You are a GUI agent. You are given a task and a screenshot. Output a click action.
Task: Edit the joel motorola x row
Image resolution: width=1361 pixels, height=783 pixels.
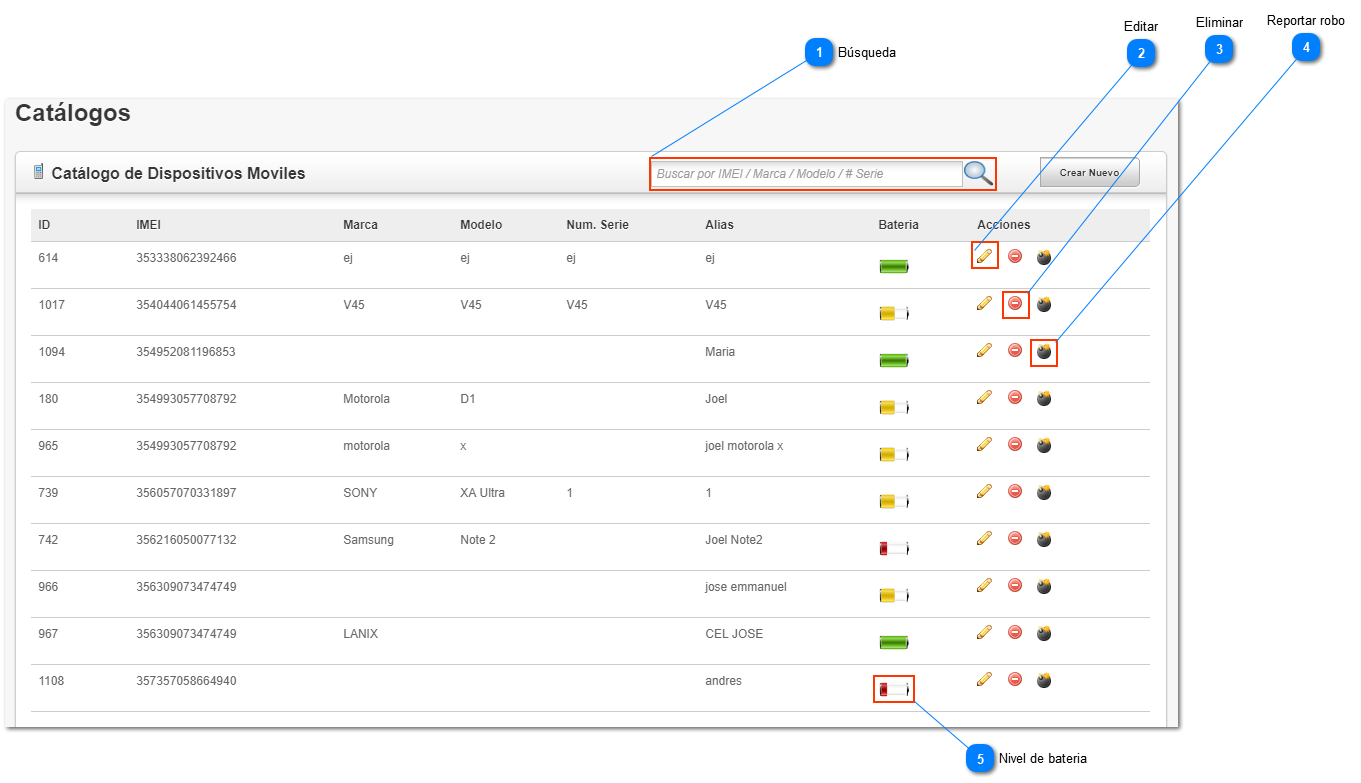pos(984,445)
